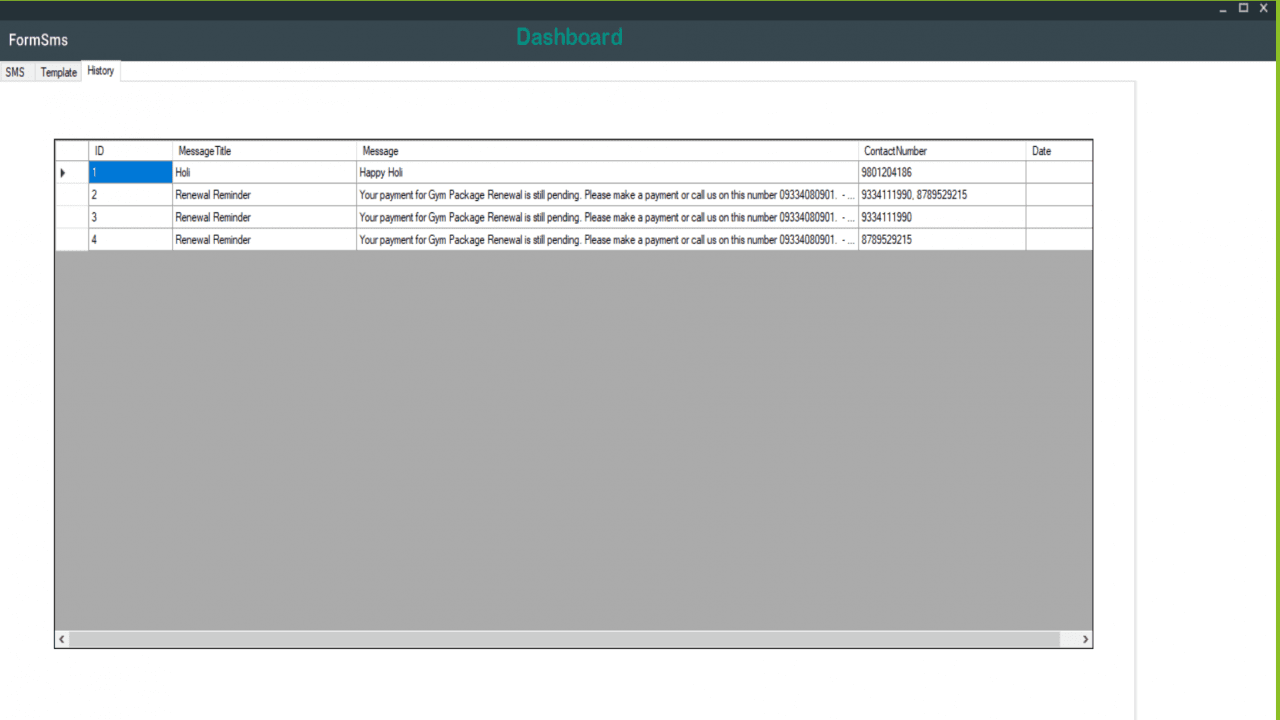Maximize the application window

click(x=1244, y=8)
